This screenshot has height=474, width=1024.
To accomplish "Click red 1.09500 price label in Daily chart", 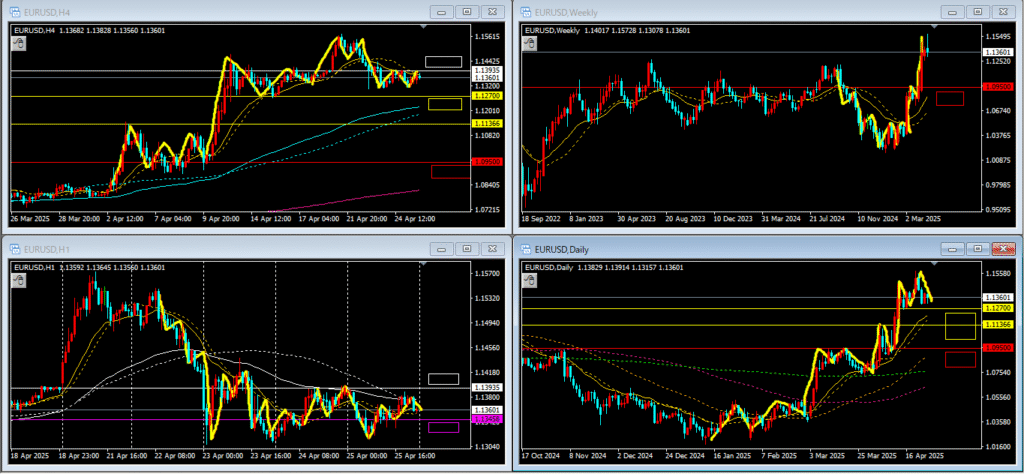I will [x=999, y=349].
